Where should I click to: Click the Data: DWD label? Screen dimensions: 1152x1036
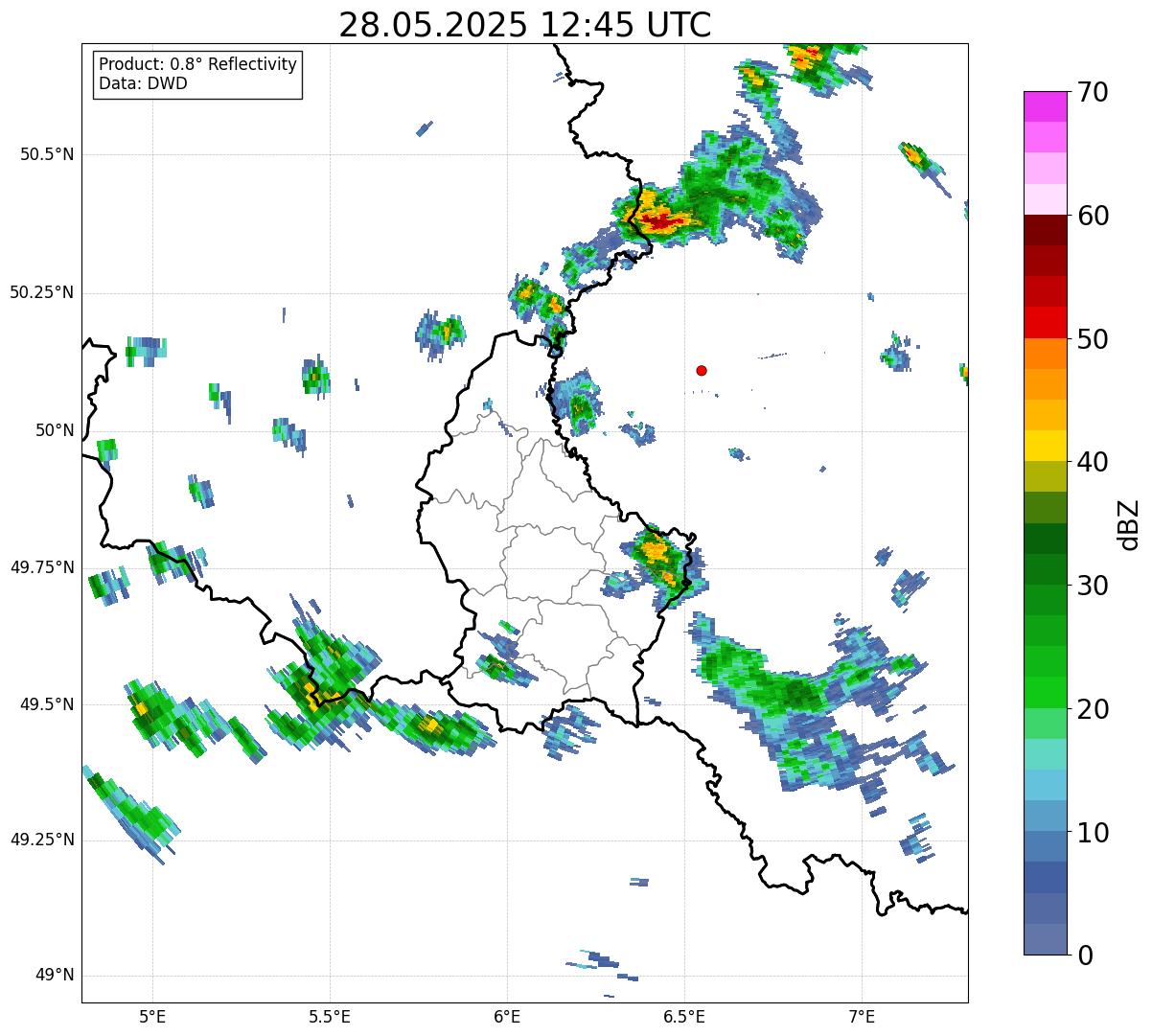tap(143, 83)
